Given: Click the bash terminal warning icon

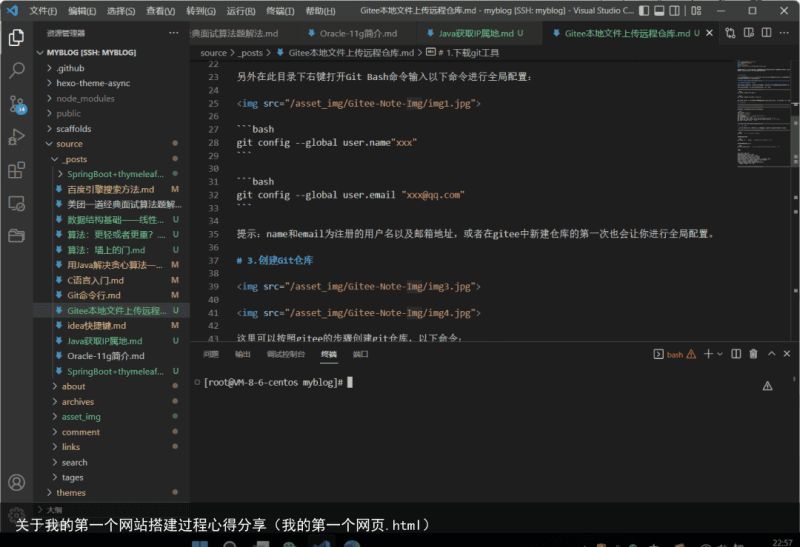Looking at the screenshot, I should coord(691,354).
